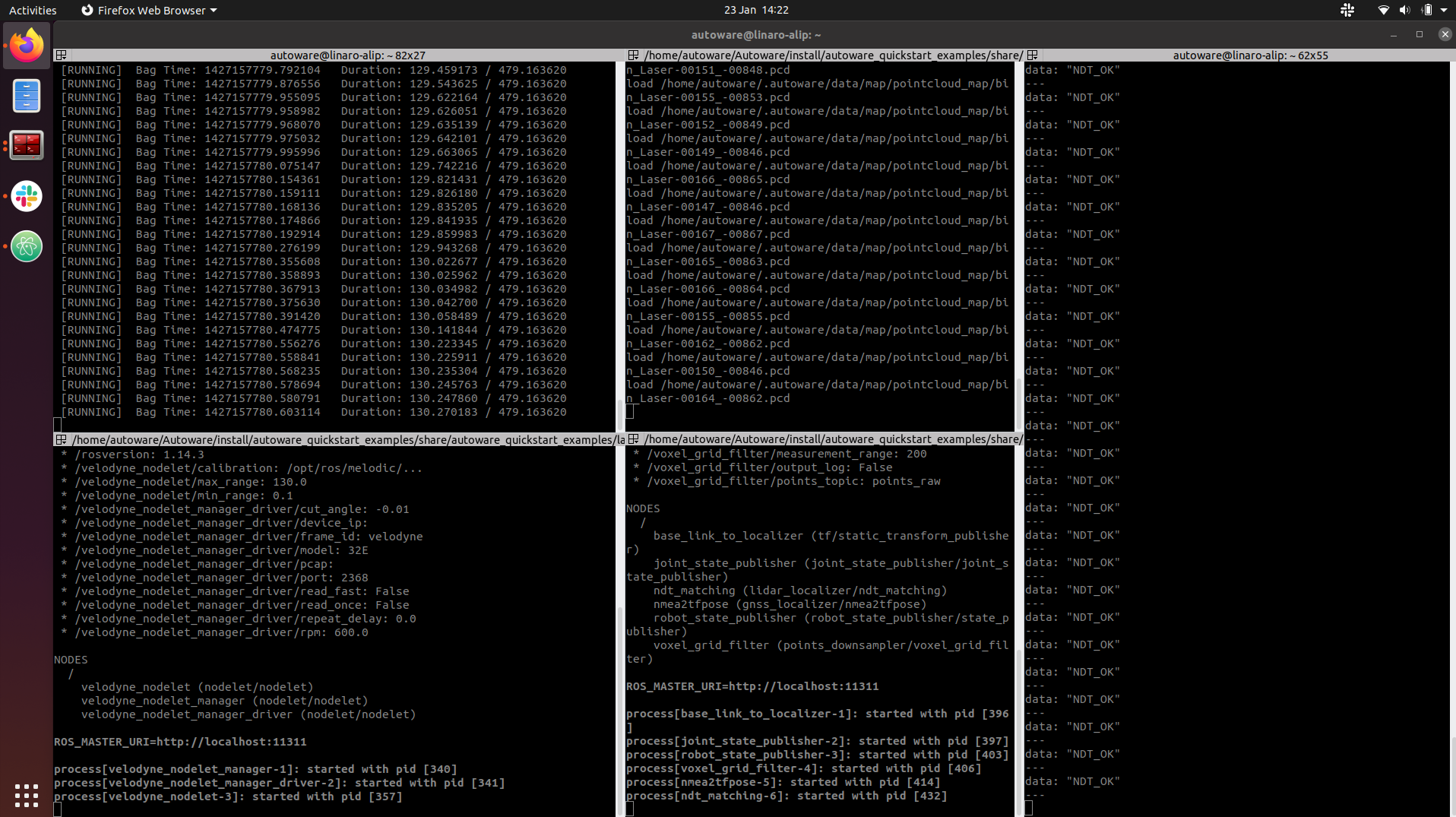Click the Slack tray icon in top bar
This screenshot has height=817, width=1456.
1347,10
